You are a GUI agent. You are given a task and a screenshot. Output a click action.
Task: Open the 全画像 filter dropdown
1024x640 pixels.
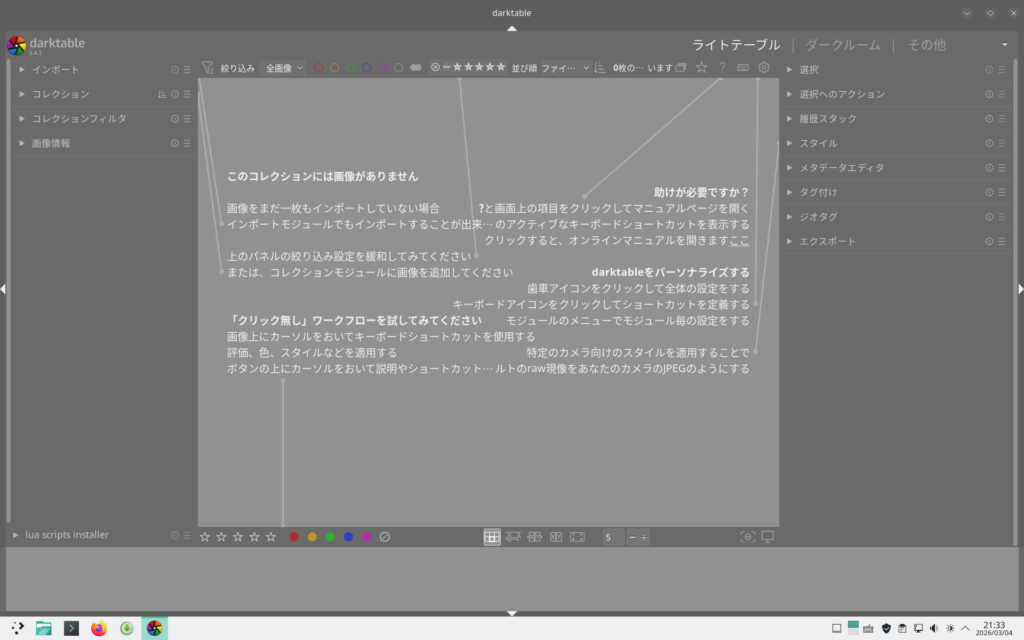click(x=284, y=68)
